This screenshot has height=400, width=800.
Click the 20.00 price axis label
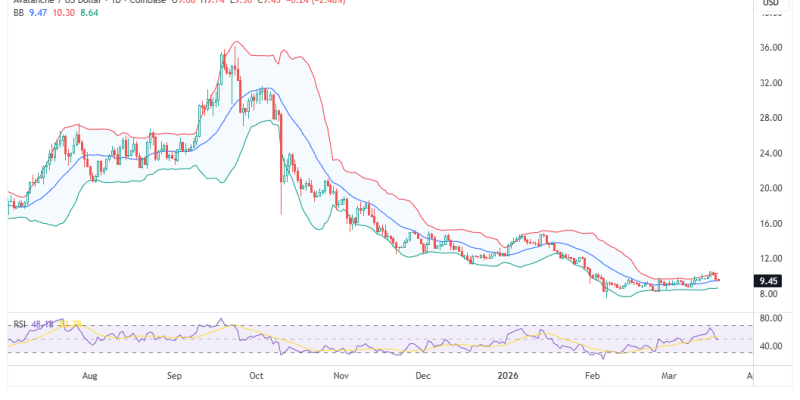(x=770, y=189)
